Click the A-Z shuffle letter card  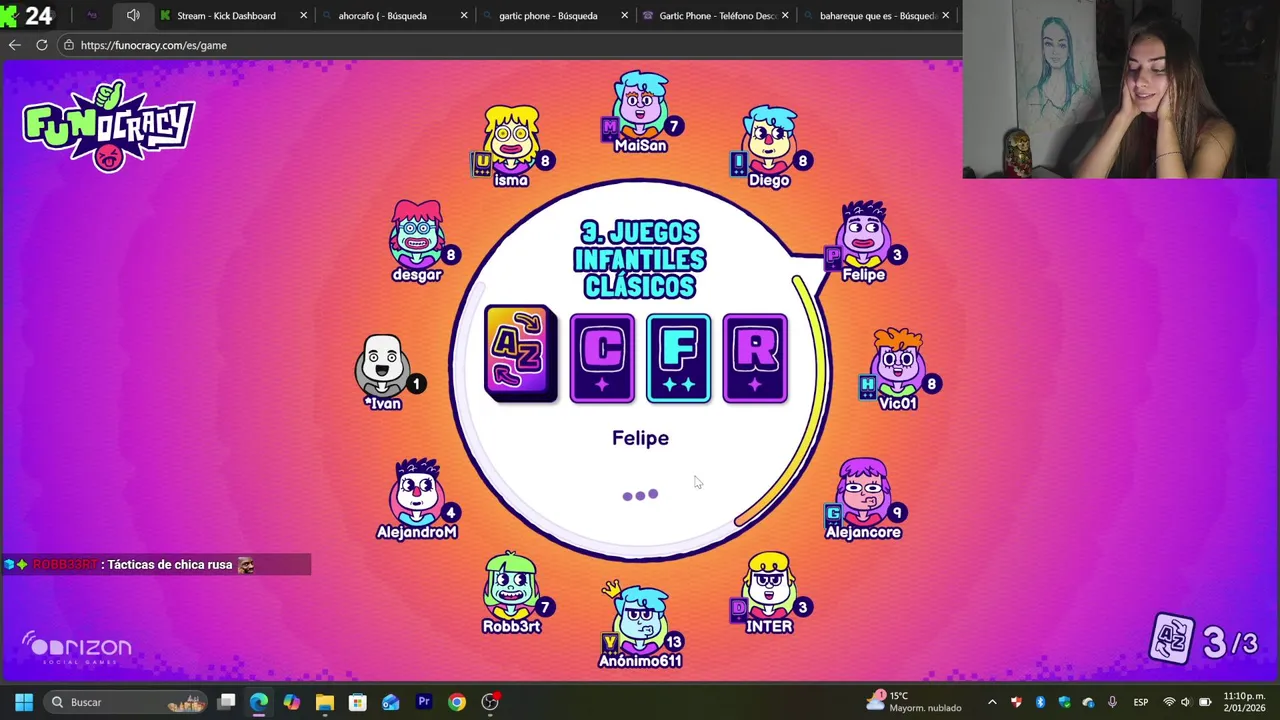tap(520, 354)
